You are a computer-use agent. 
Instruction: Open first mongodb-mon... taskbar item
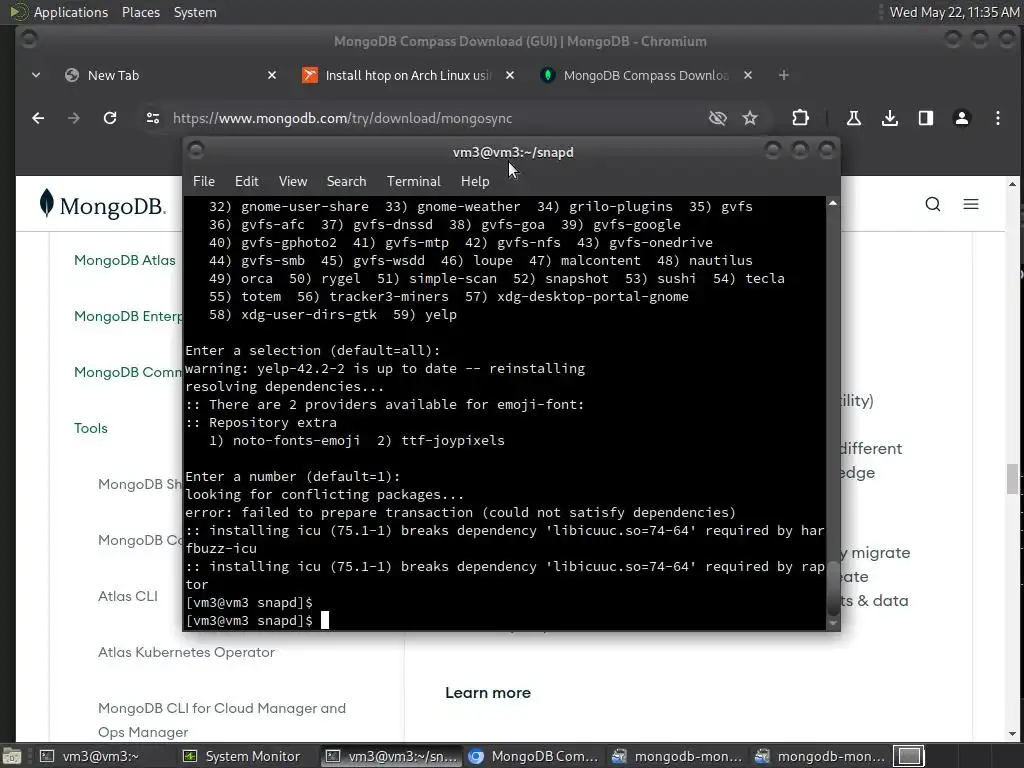click(677, 756)
